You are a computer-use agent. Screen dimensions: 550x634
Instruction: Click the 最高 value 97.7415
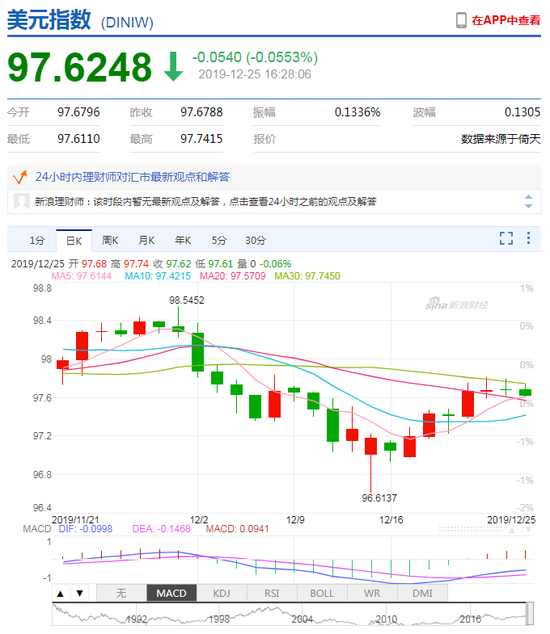point(201,139)
